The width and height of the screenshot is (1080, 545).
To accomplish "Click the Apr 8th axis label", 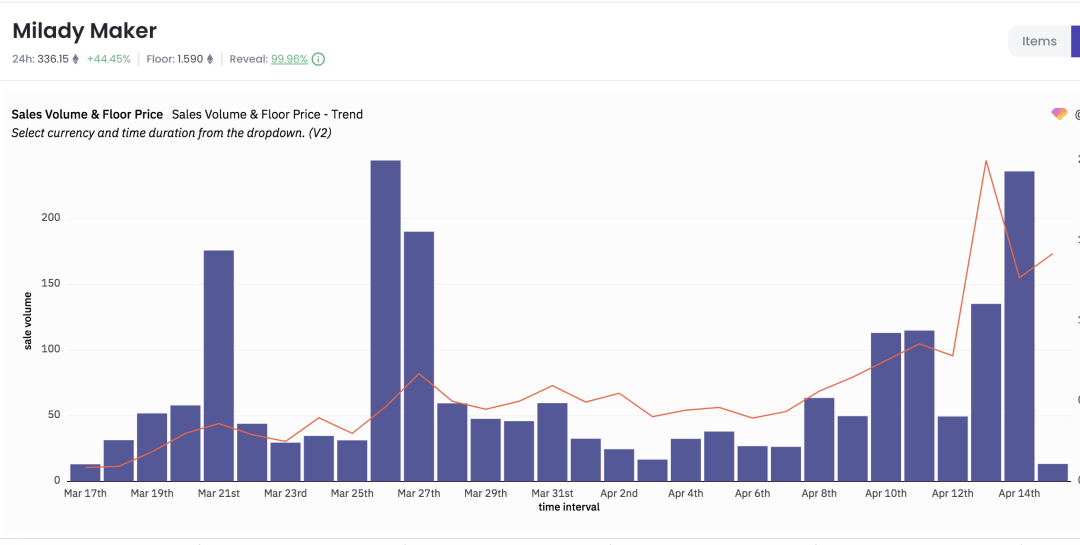I will 819,493.
